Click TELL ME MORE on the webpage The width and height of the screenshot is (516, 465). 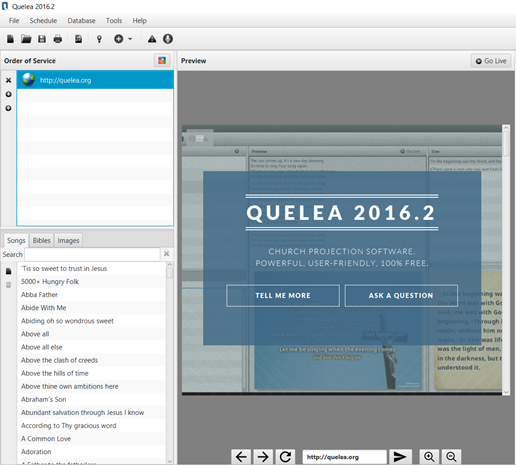pos(283,295)
